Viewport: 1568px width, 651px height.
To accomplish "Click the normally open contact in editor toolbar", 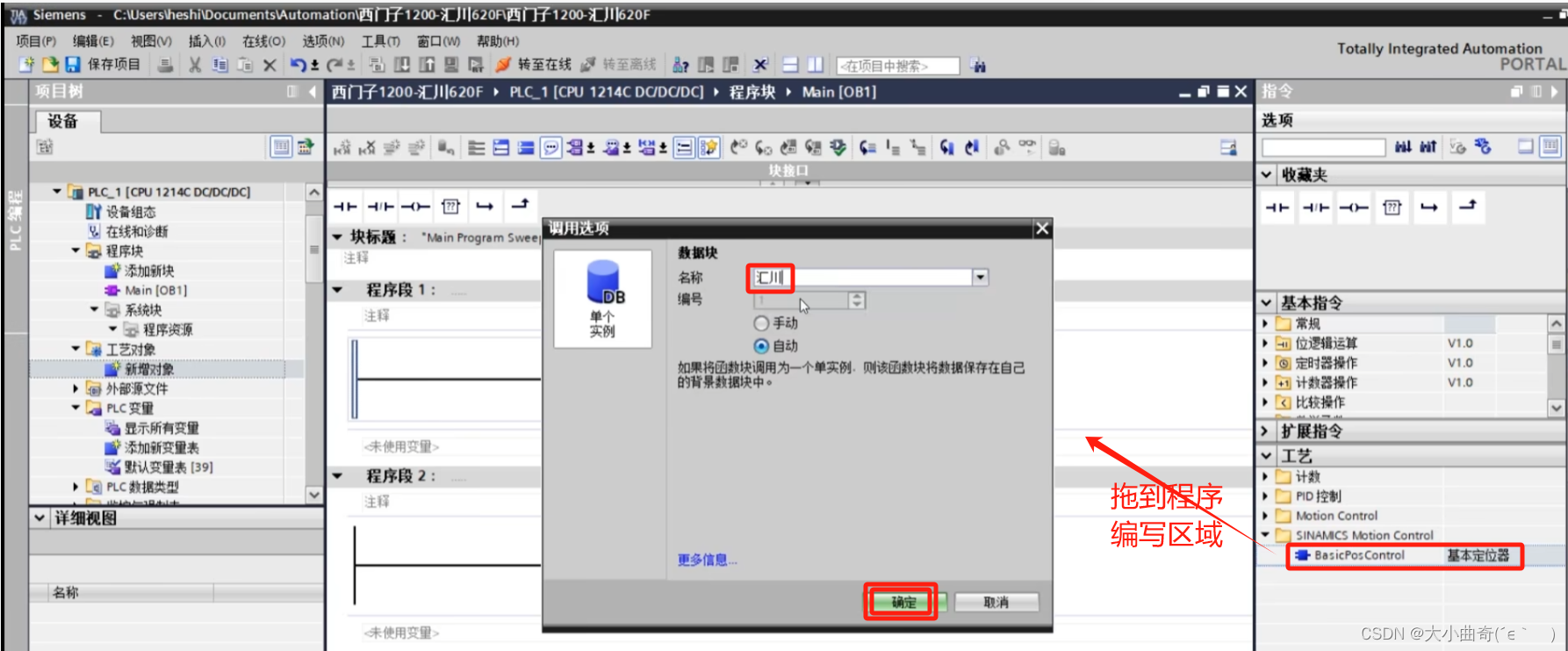I will coord(345,206).
